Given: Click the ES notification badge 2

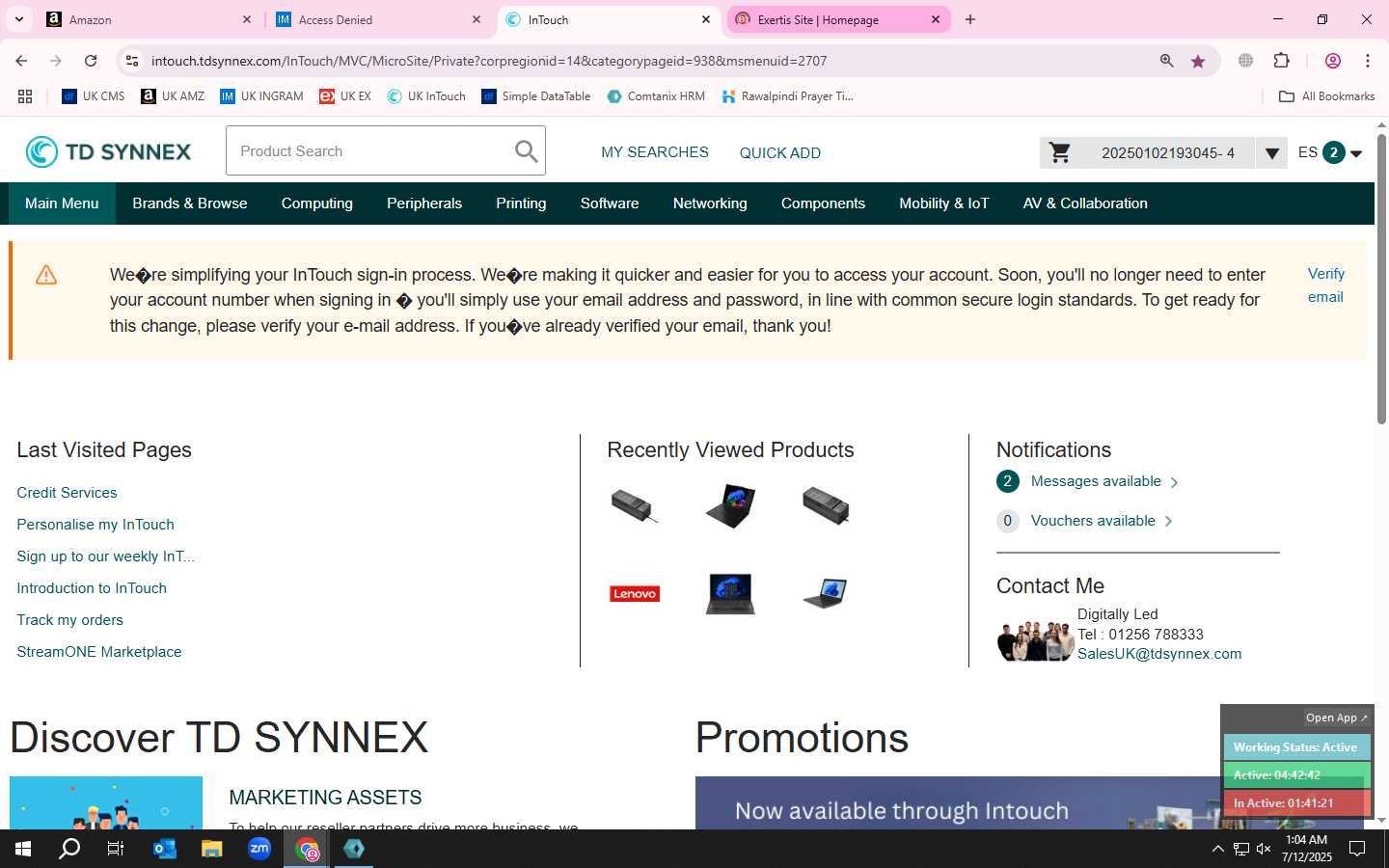Looking at the screenshot, I should click(1333, 152).
